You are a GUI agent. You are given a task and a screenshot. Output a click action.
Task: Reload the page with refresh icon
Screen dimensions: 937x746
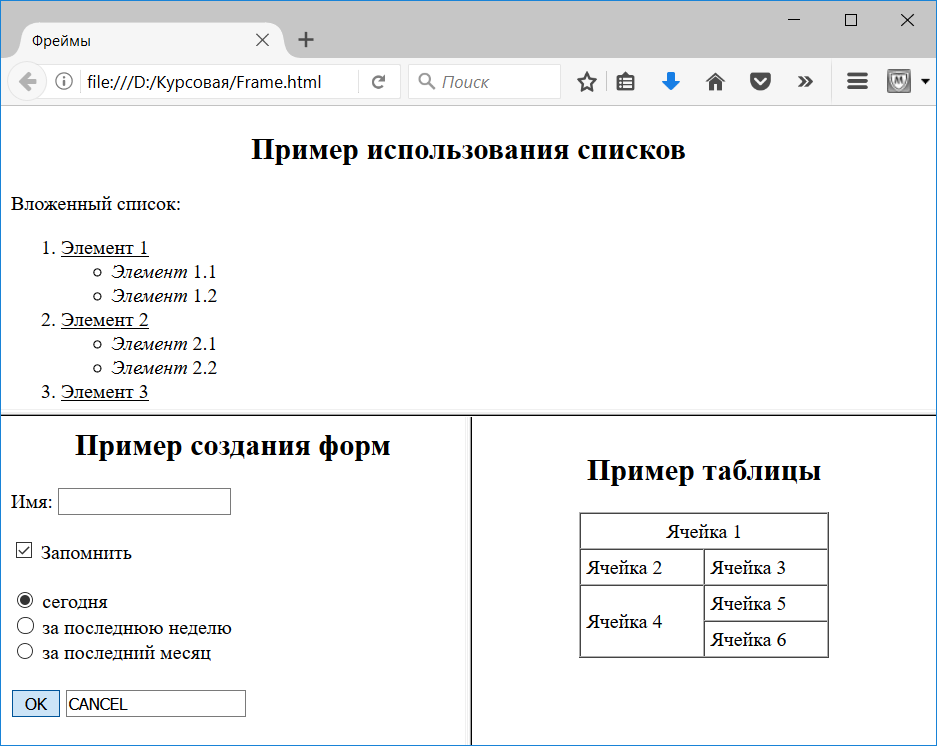(x=378, y=82)
